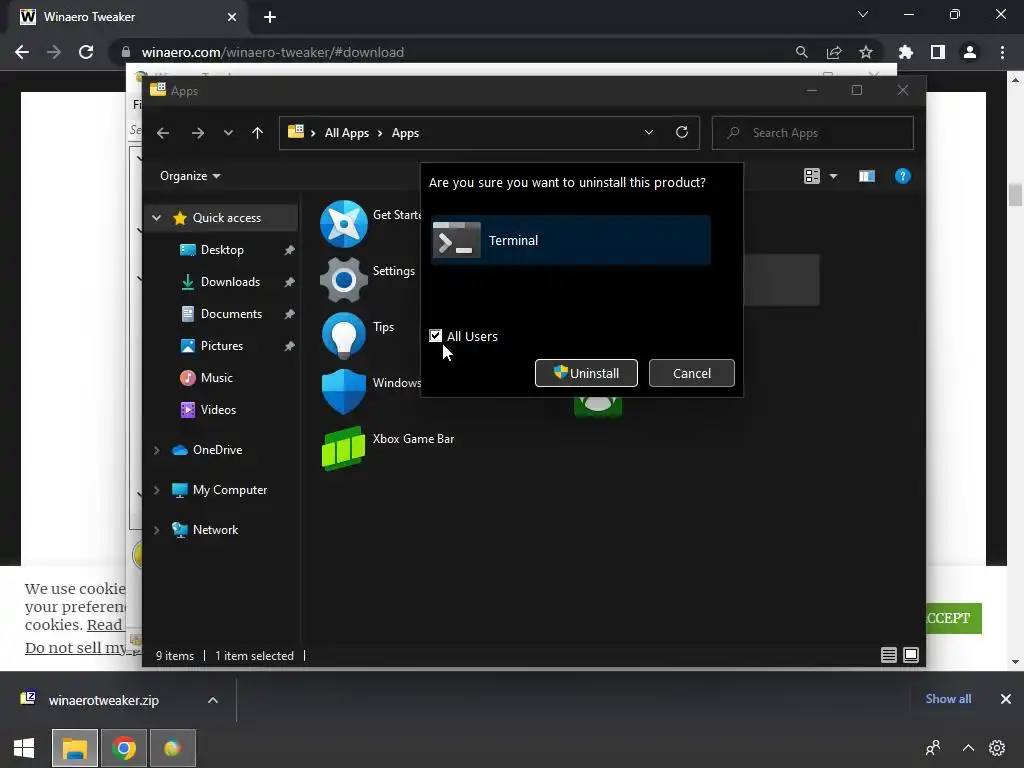Click the Search Apps field
The image size is (1024, 768).
click(812, 133)
